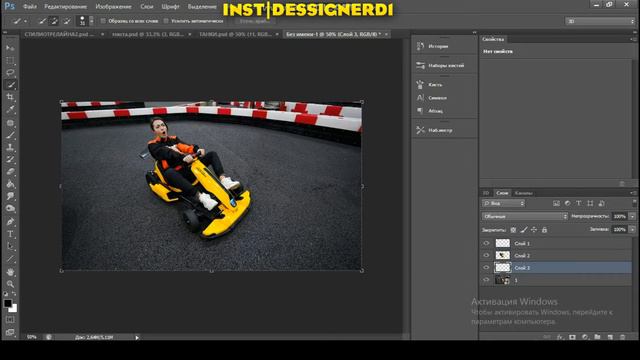The image size is (640, 360).
Task: Toggle lock image pixels brush icon
Action: (524, 230)
